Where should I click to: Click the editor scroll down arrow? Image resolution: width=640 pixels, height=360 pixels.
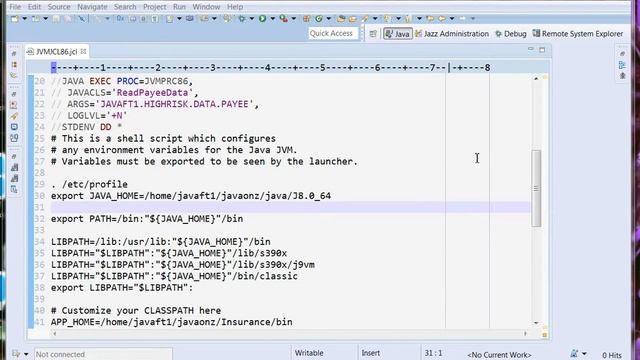(536, 323)
